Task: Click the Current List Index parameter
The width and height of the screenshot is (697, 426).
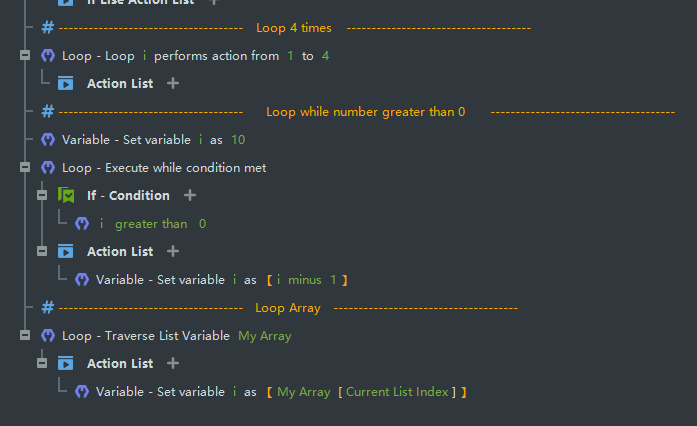Action: [x=397, y=392]
